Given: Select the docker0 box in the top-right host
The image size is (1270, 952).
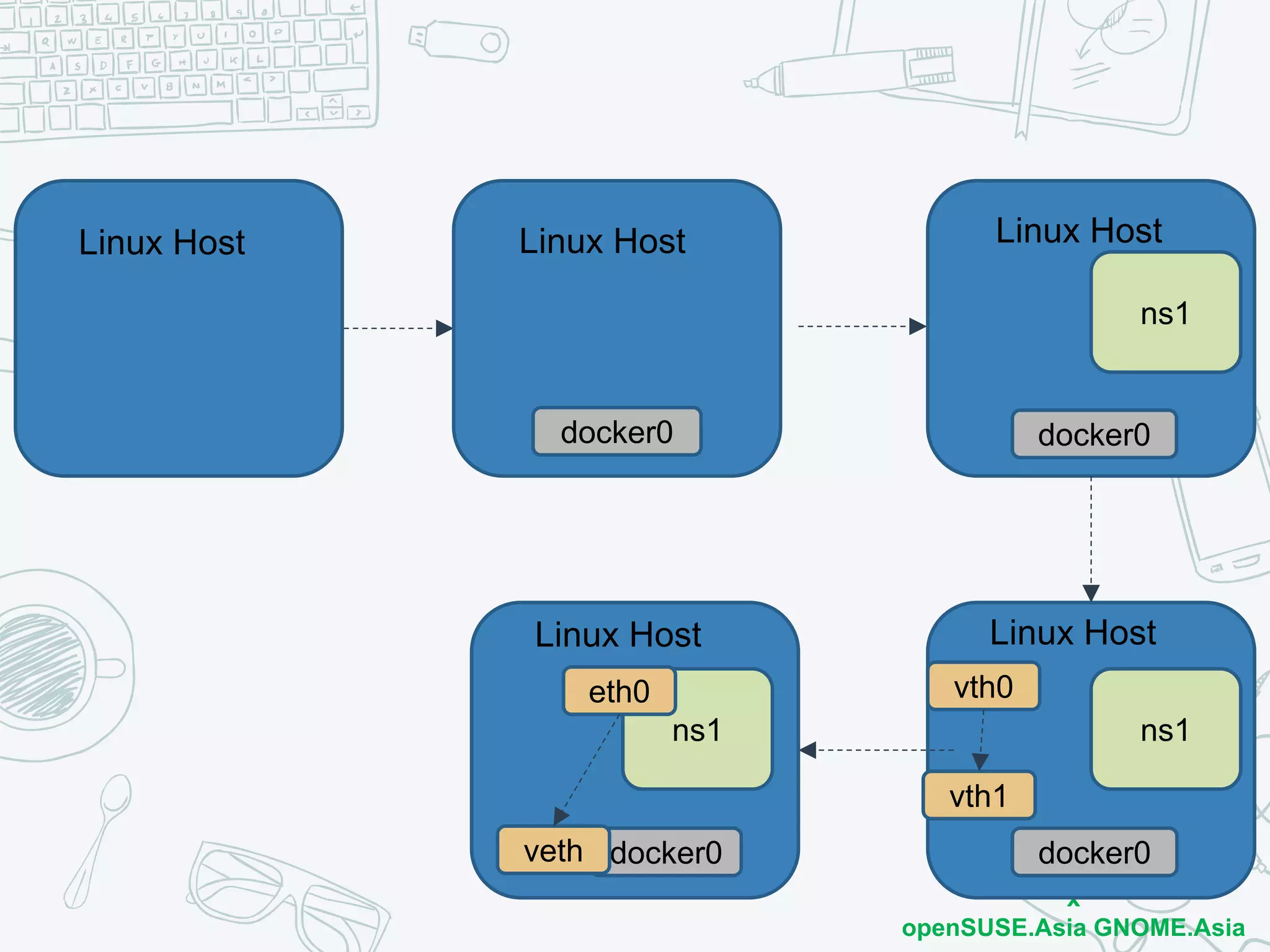Looking at the screenshot, I should coord(1094,434).
